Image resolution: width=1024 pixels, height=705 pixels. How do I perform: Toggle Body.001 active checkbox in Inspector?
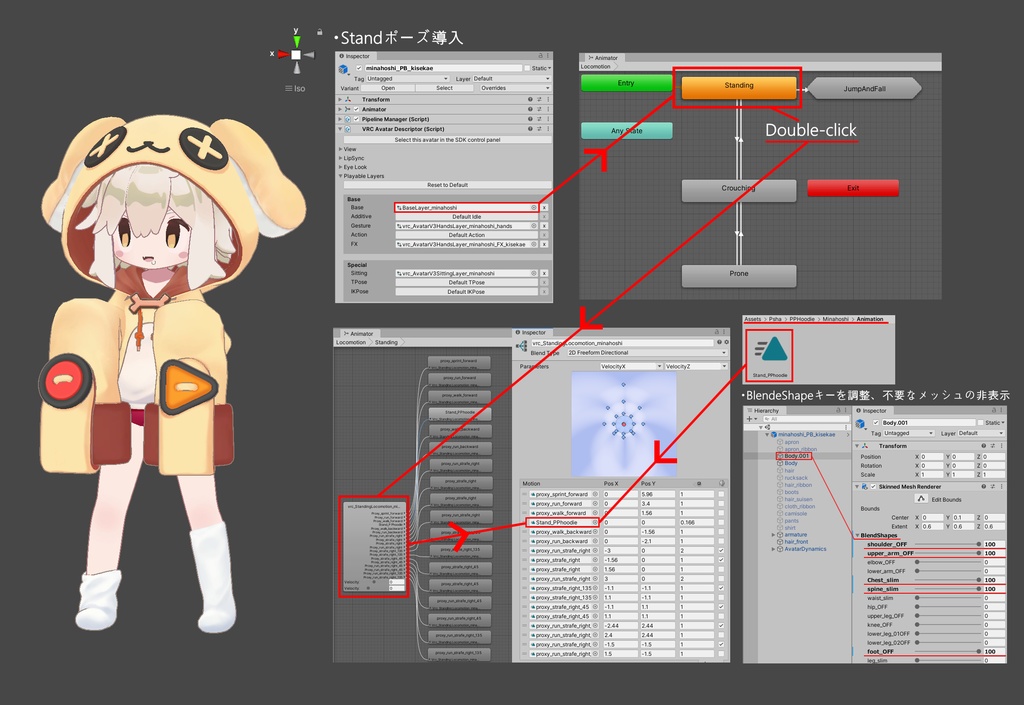pyautogui.click(x=876, y=423)
